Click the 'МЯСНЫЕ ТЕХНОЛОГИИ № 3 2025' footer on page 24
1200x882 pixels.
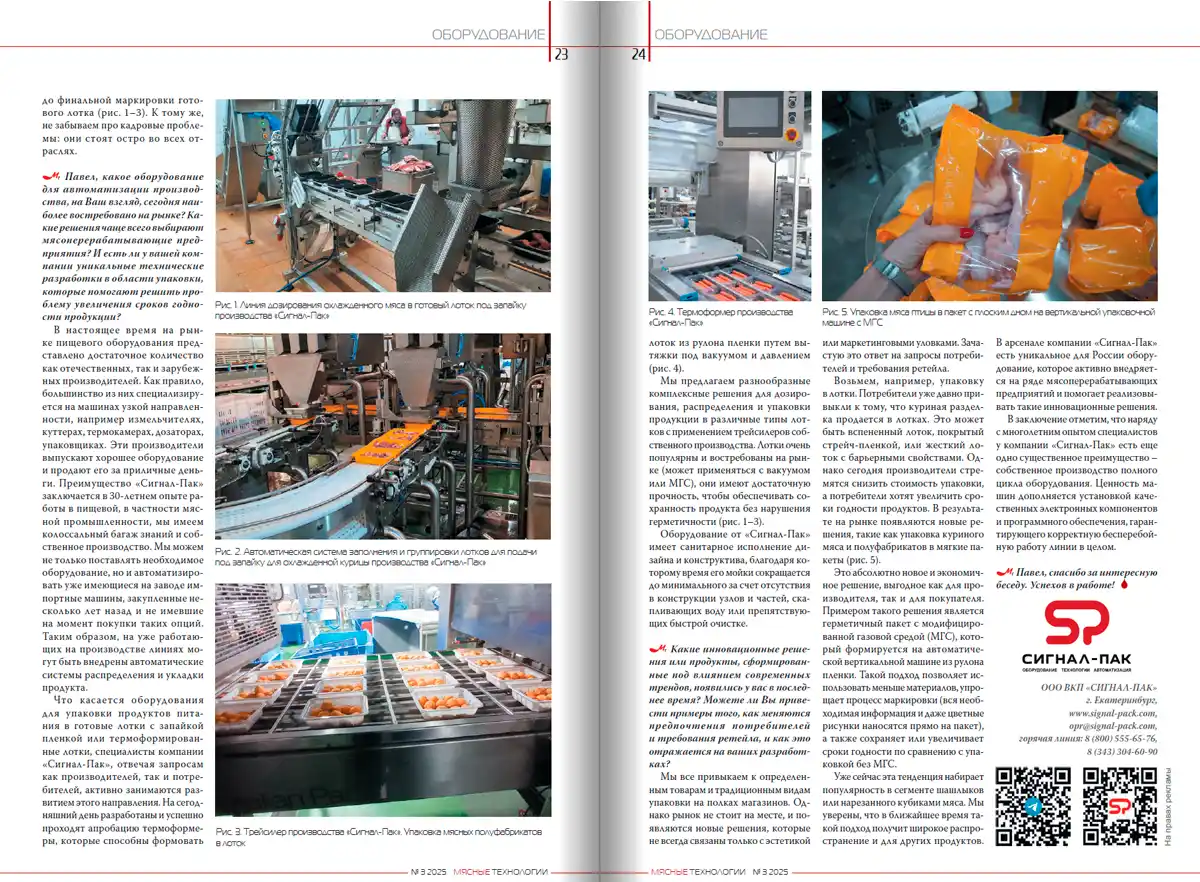pyautogui.click(x=720, y=872)
